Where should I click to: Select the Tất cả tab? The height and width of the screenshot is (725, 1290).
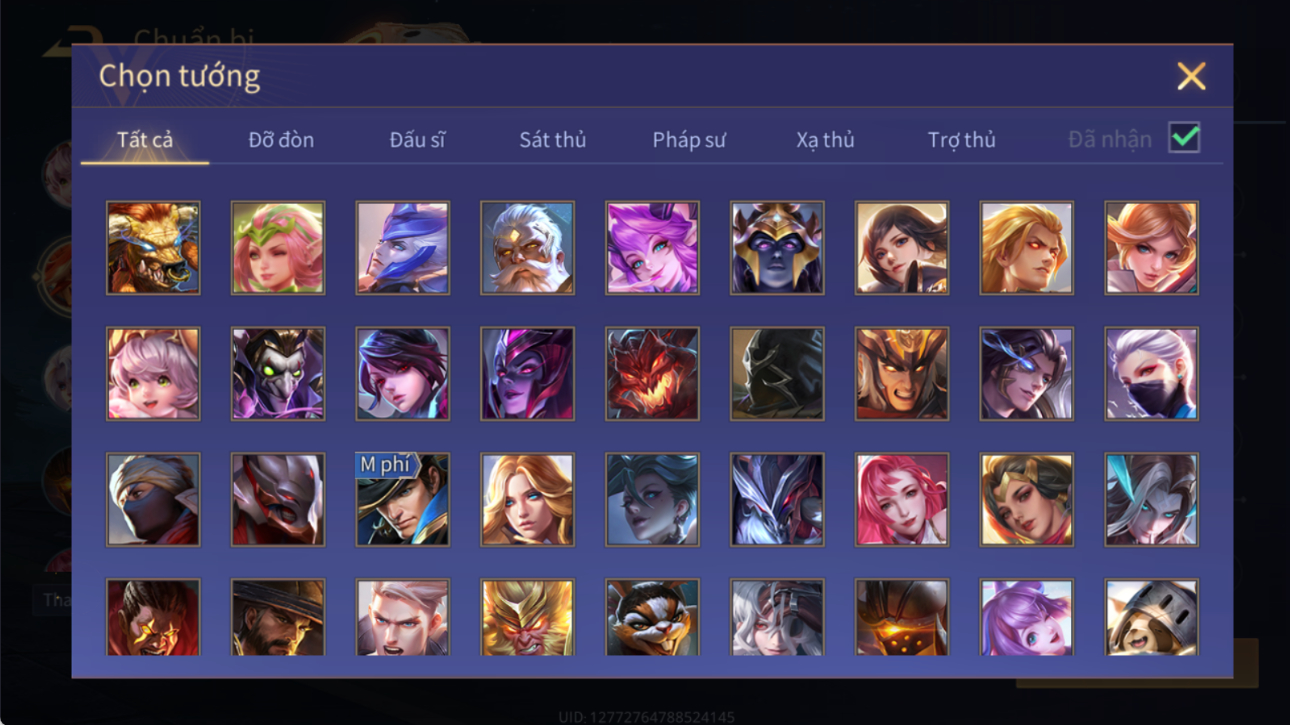coord(145,140)
